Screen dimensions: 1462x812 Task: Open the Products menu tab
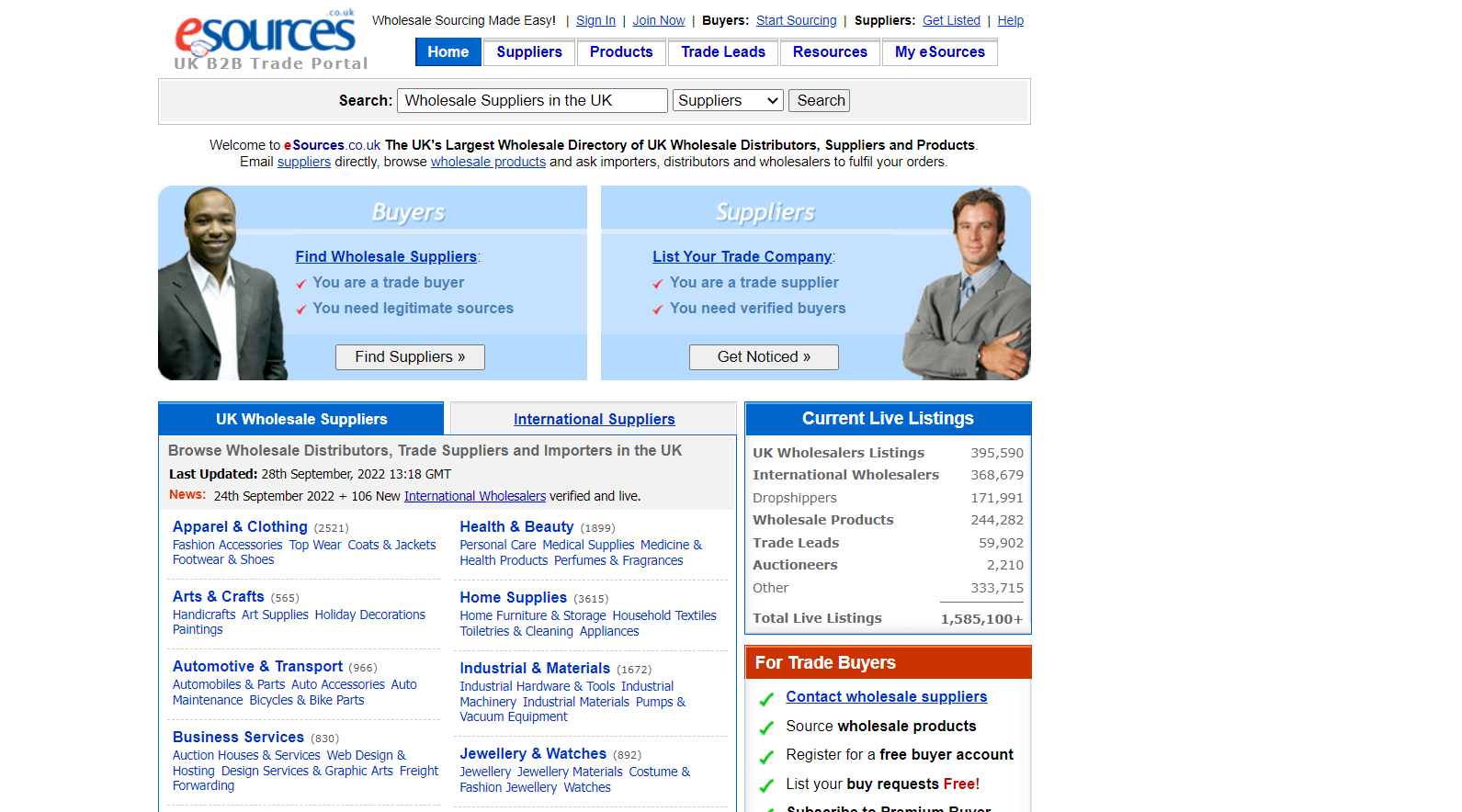coord(621,52)
